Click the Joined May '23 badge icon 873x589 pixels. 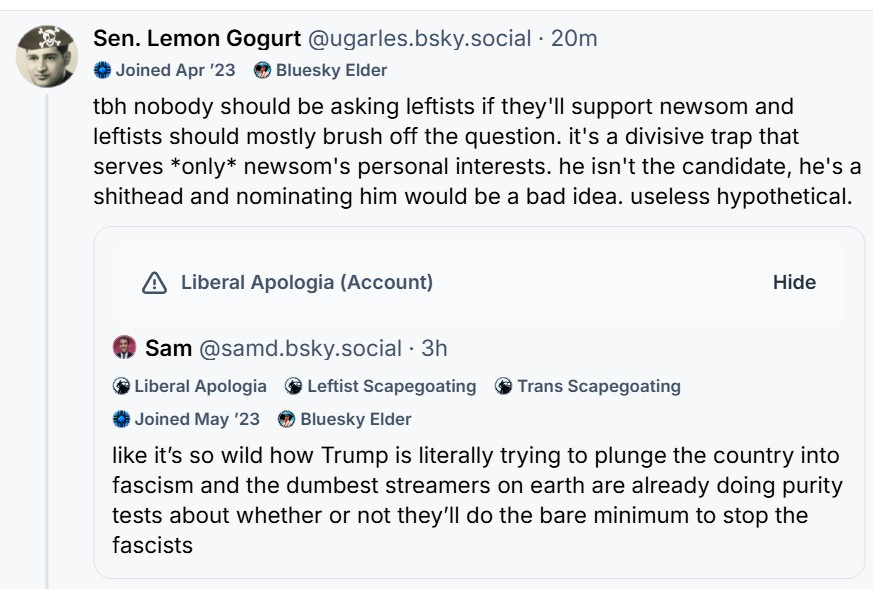tap(121, 418)
